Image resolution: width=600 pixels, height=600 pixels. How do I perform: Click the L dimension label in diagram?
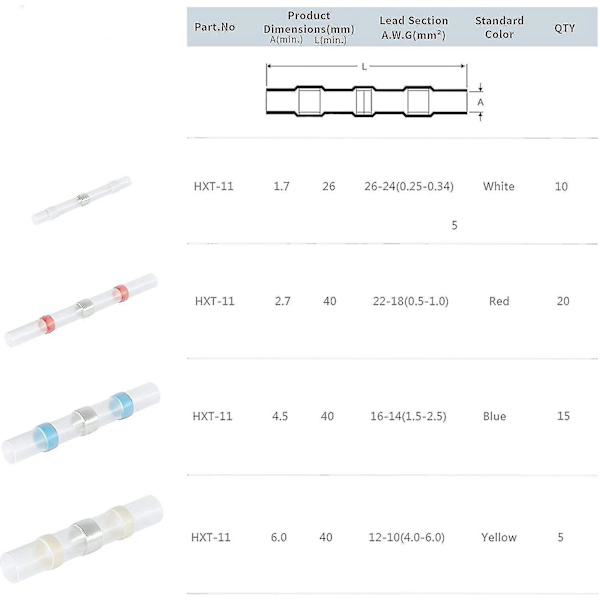point(364,67)
